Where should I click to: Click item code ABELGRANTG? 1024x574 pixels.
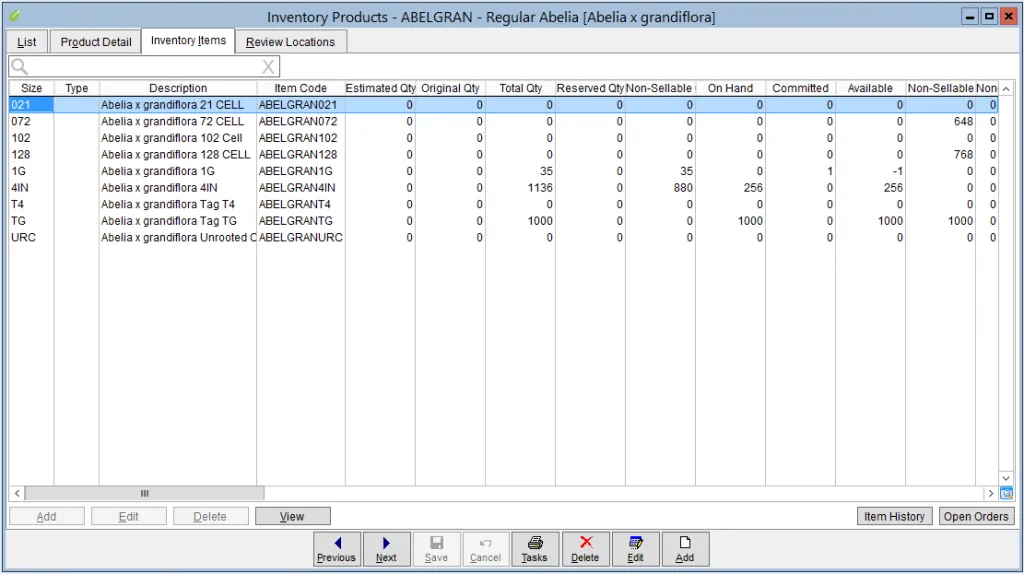pos(296,221)
